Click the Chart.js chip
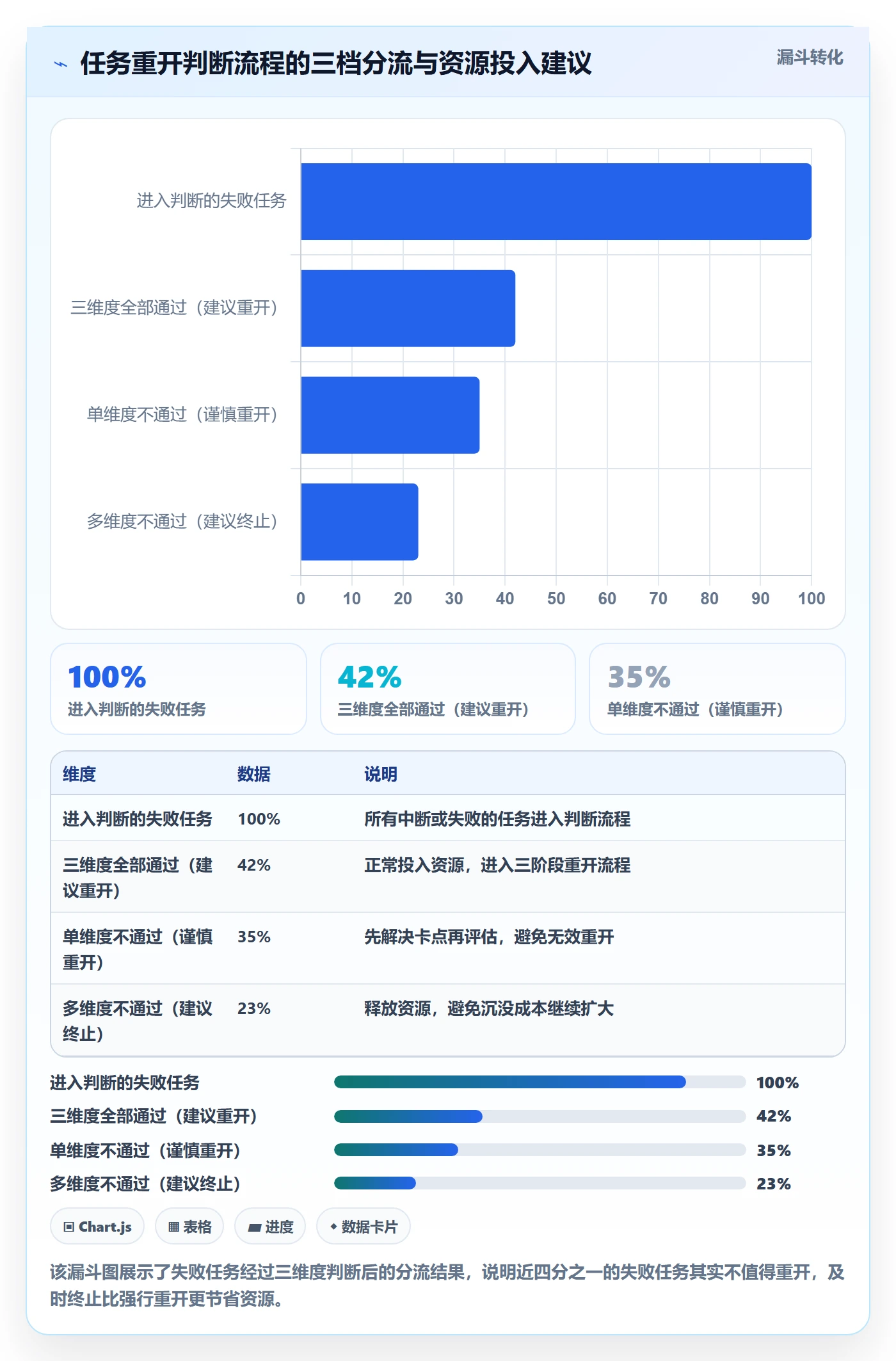The image size is (896, 1361). [97, 1227]
